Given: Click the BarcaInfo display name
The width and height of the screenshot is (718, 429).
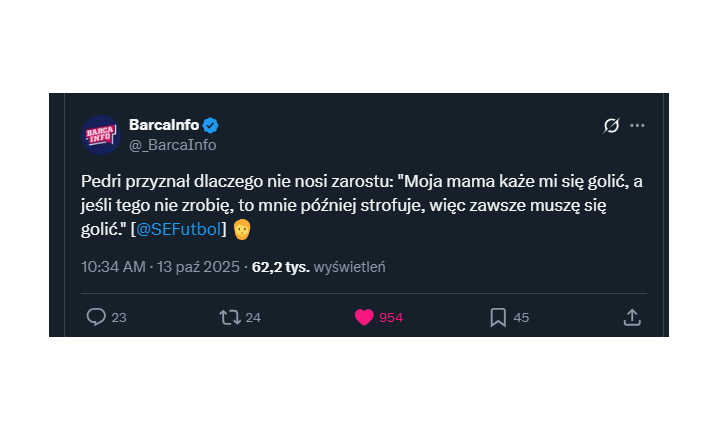Looking at the screenshot, I should 165,125.
